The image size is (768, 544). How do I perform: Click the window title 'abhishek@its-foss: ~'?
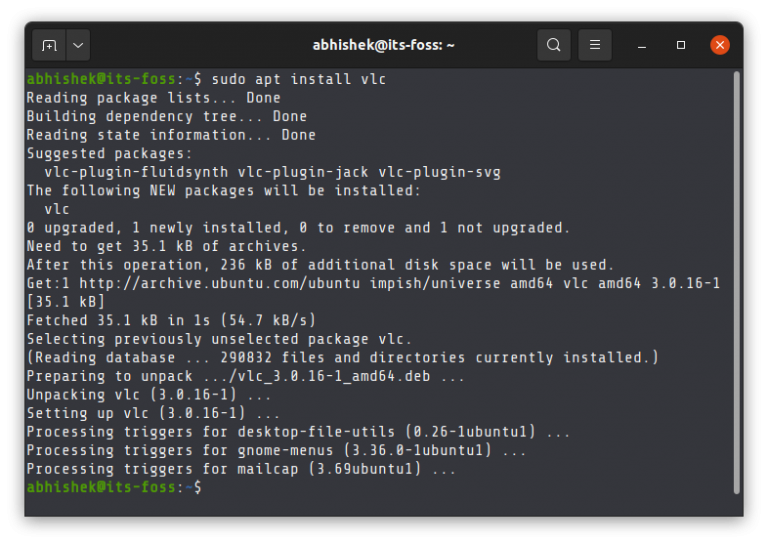[x=384, y=45]
